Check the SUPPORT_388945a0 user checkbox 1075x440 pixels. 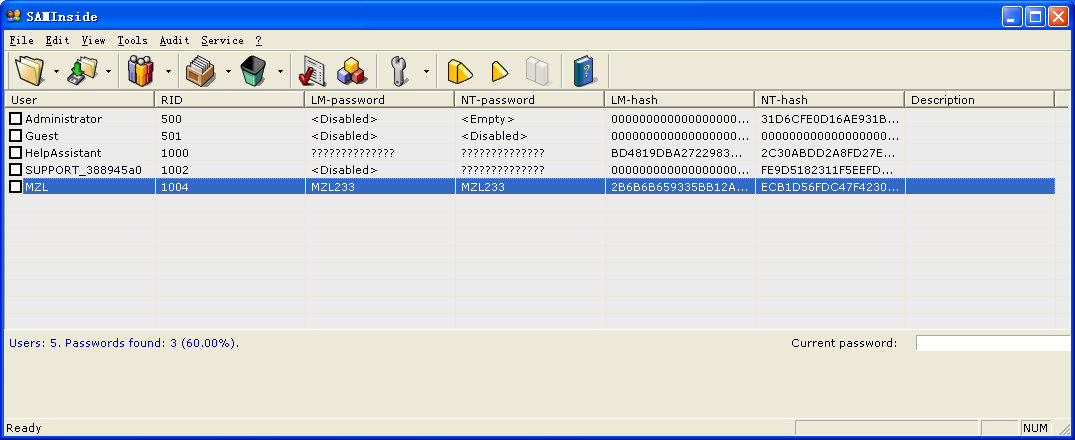(x=15, y=169)
